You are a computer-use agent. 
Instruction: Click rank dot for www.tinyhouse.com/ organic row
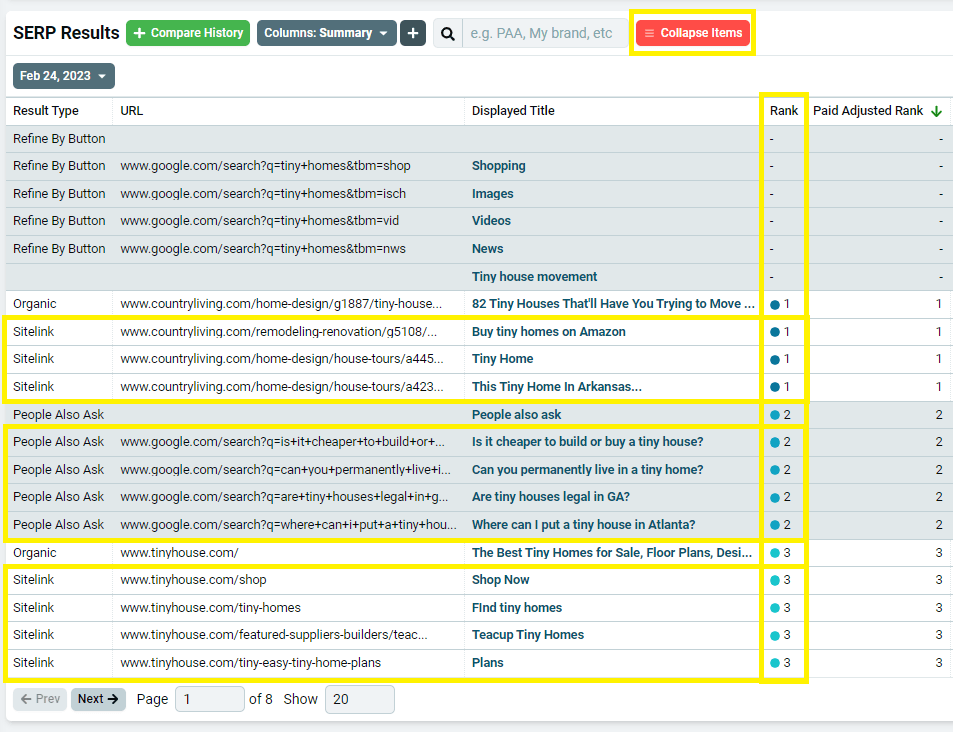(775, 553)
